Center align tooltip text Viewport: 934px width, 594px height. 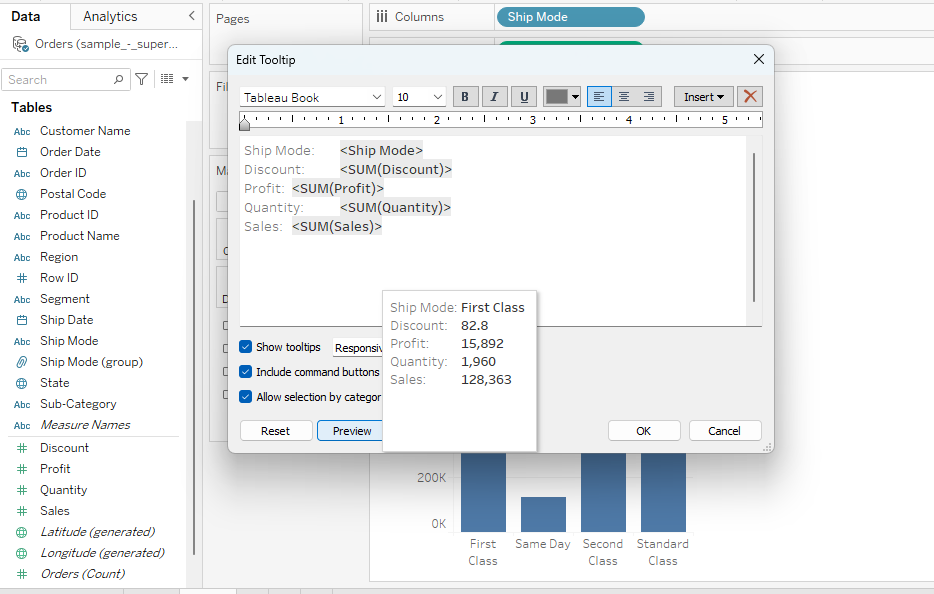click(624, 97)
